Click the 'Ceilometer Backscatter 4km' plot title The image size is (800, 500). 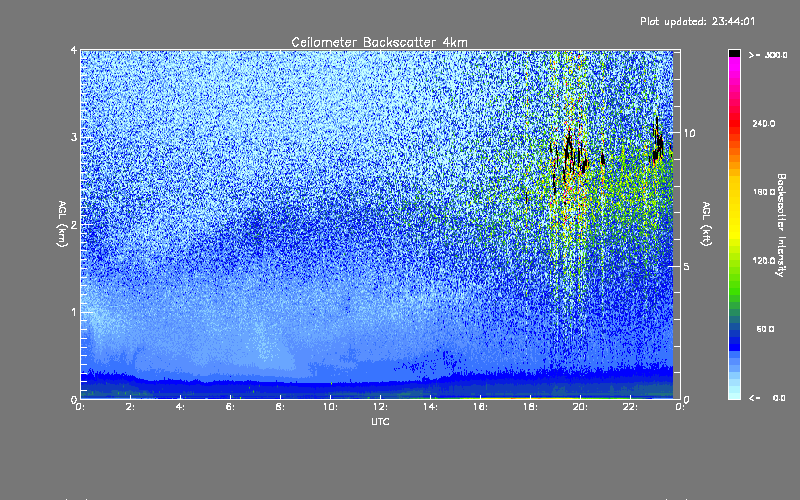pos(379,42)
